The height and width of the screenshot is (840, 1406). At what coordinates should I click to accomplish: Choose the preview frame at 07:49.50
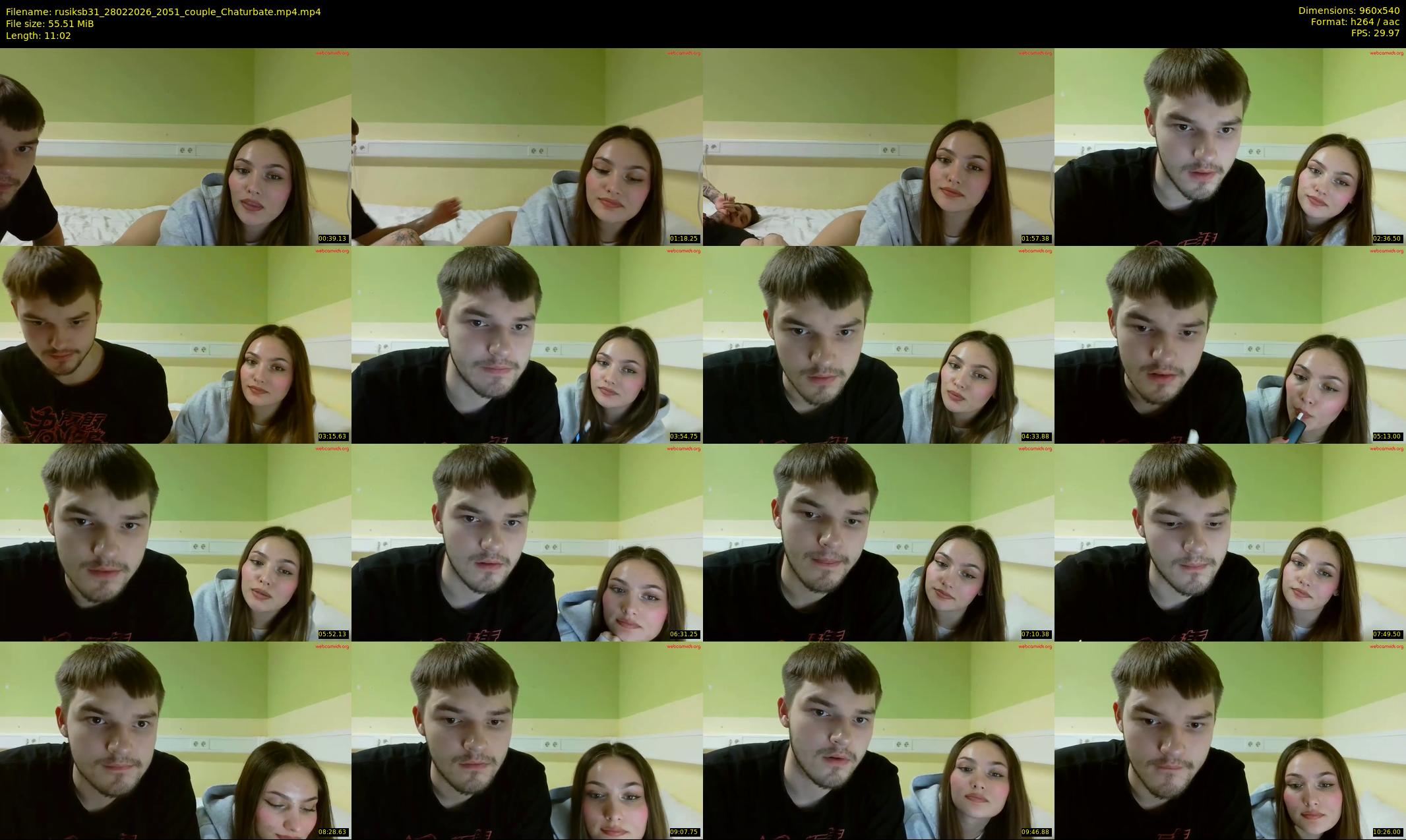click(1230, 542)
